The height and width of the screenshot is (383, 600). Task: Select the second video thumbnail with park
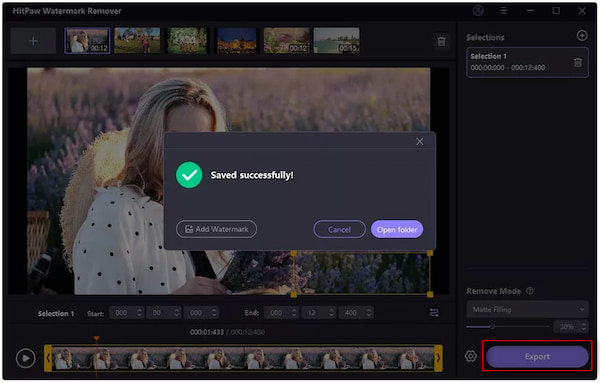point(137,41)
